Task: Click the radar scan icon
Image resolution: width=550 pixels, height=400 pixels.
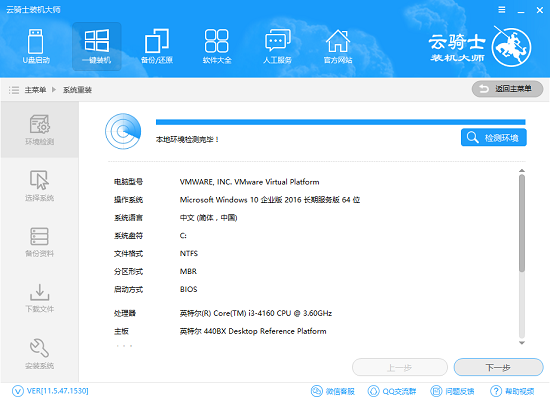Action: coord(123,131)
